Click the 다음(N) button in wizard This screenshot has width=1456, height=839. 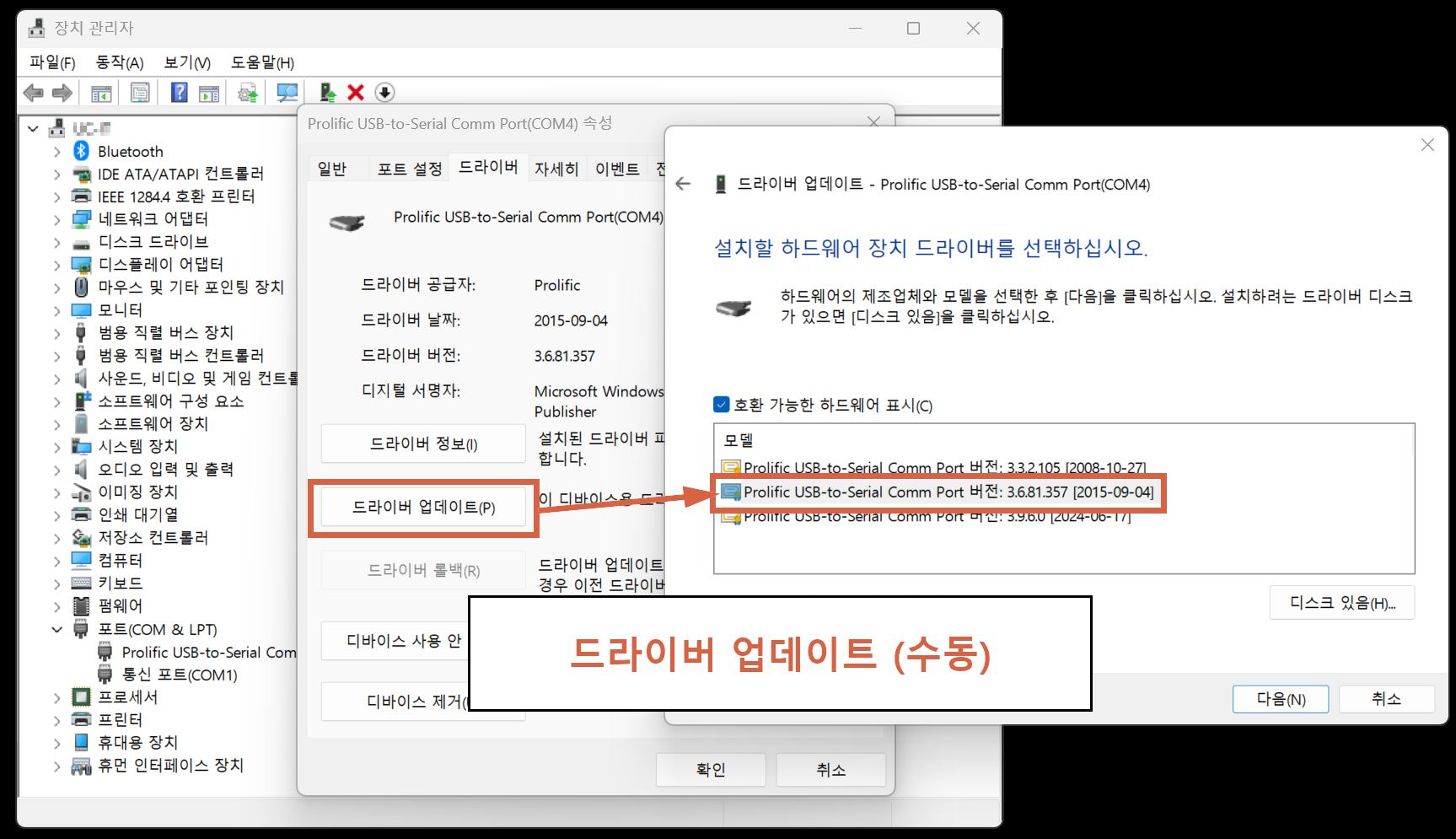tap(1281, 699)
